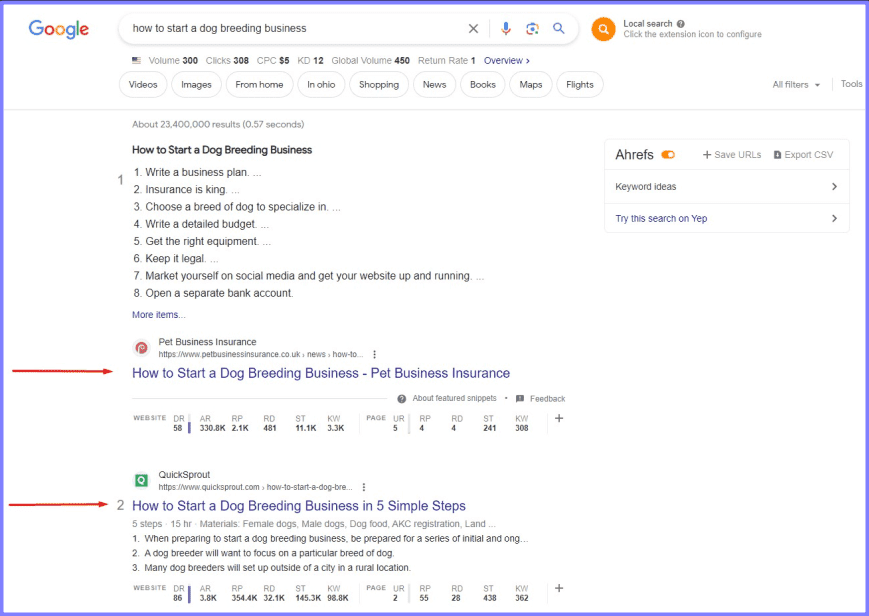Select the Books filter chip
Viewport: 869px width, 616px height.
pyautogui.click(x=483, y=84)
